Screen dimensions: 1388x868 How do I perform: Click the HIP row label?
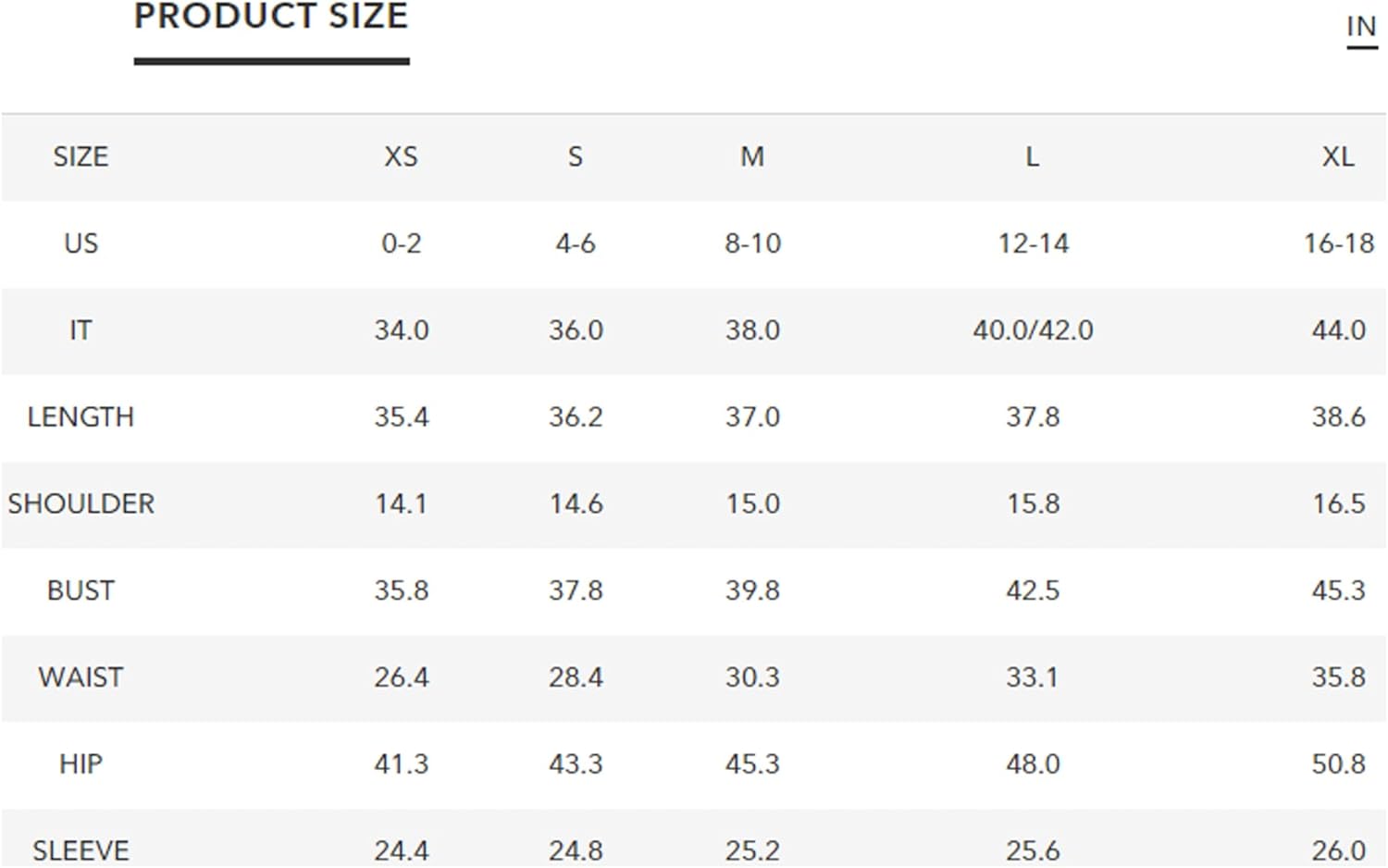81,764
